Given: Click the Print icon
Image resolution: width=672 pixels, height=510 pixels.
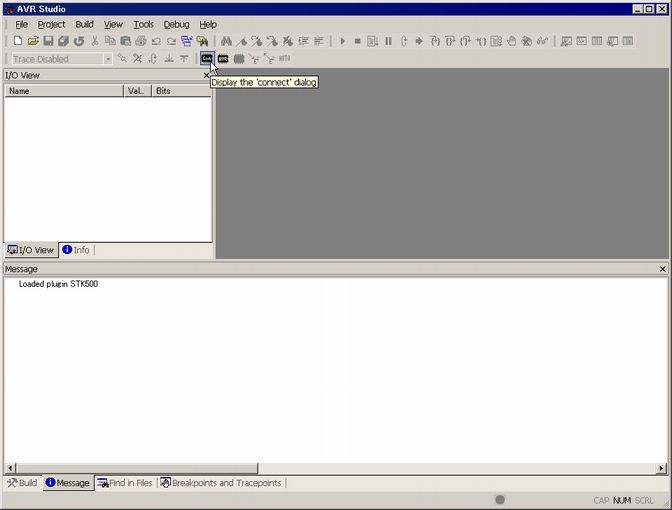Looking at the screenshot, I should pos(141,41).
